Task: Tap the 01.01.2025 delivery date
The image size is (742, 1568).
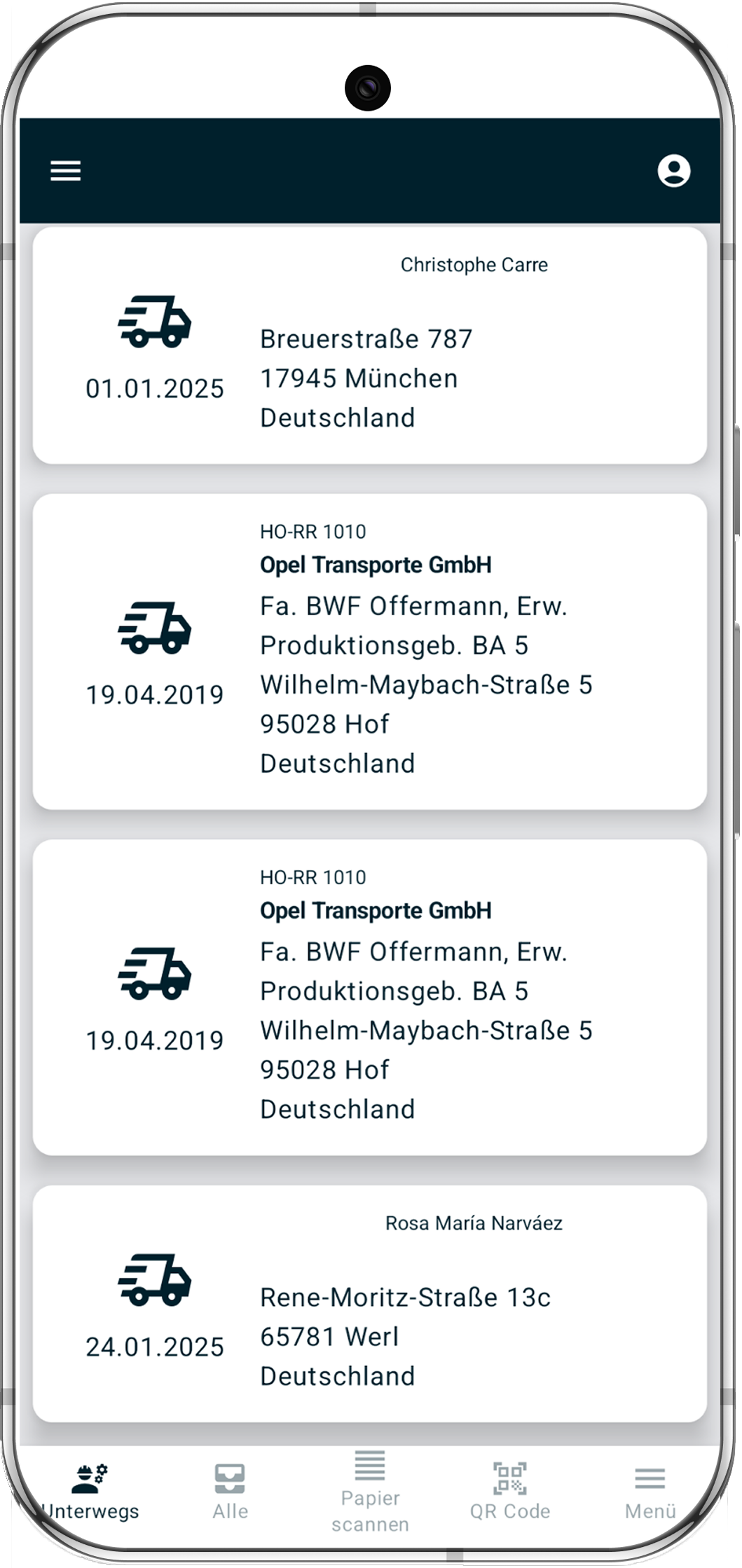Action: [x=155, y=388]
